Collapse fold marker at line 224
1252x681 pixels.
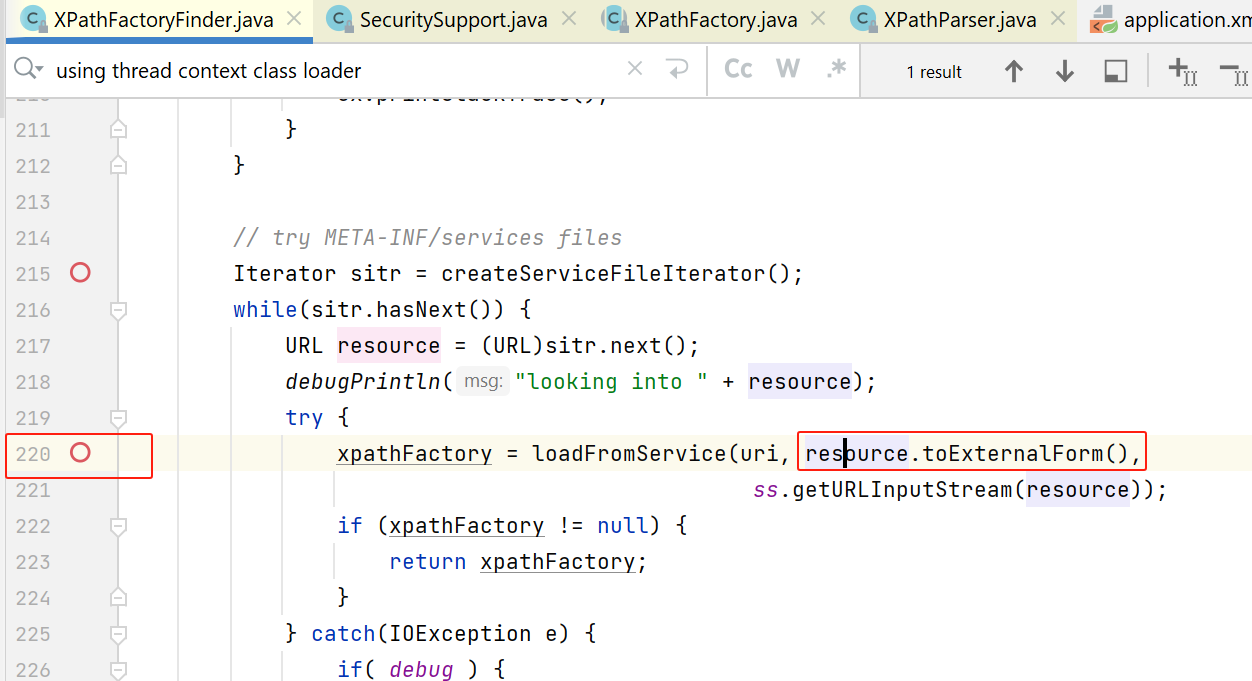(118, 598)
